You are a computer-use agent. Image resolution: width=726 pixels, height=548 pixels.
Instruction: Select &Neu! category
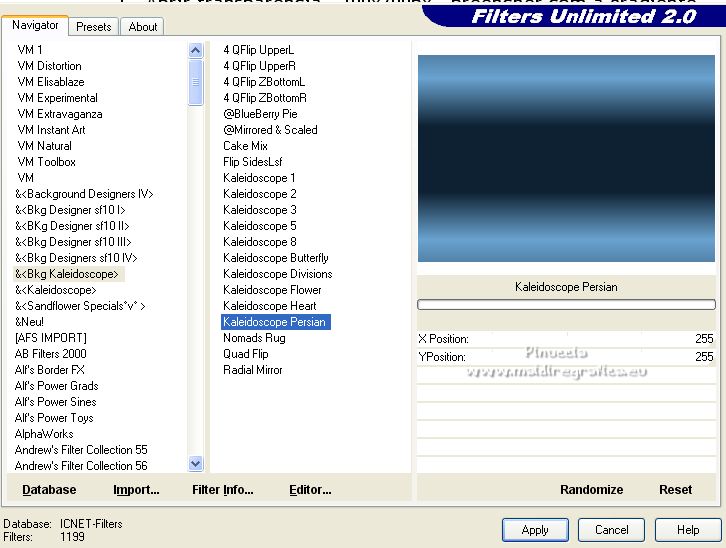29,322
